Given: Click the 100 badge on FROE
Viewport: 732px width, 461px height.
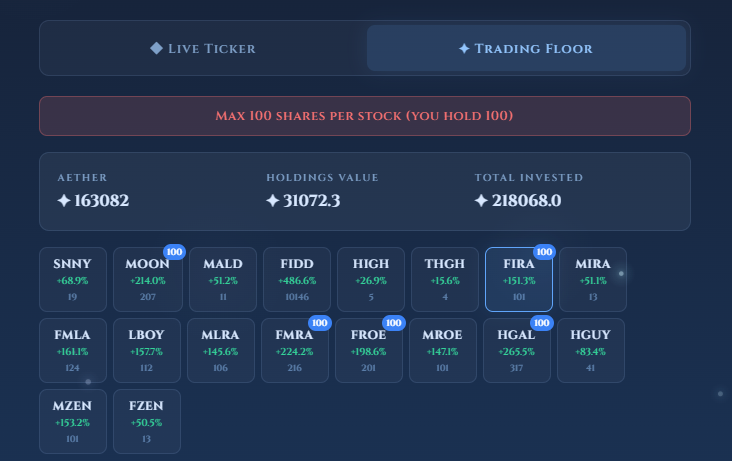Looking at the screenshot, I should click(394, 323).
